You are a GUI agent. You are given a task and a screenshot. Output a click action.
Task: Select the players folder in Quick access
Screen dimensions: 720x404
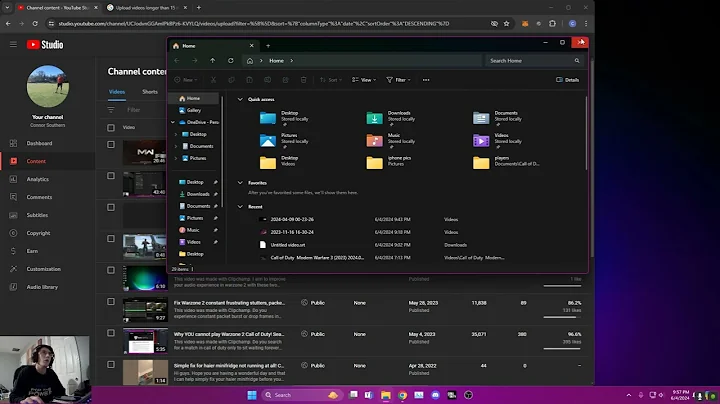[x=506, y=162]
